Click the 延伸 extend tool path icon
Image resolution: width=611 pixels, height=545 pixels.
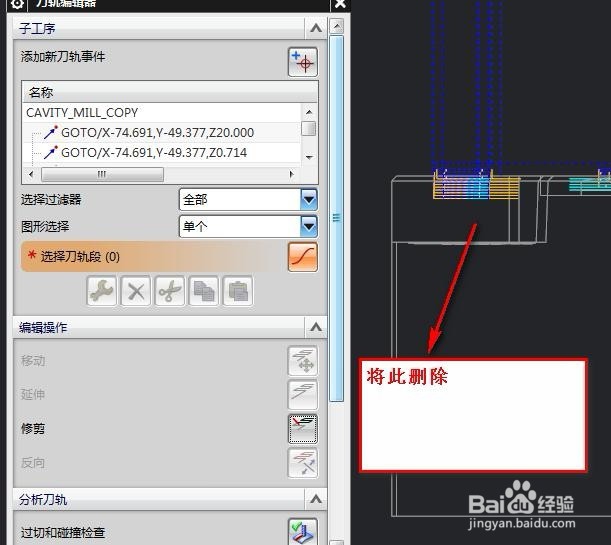303,395
